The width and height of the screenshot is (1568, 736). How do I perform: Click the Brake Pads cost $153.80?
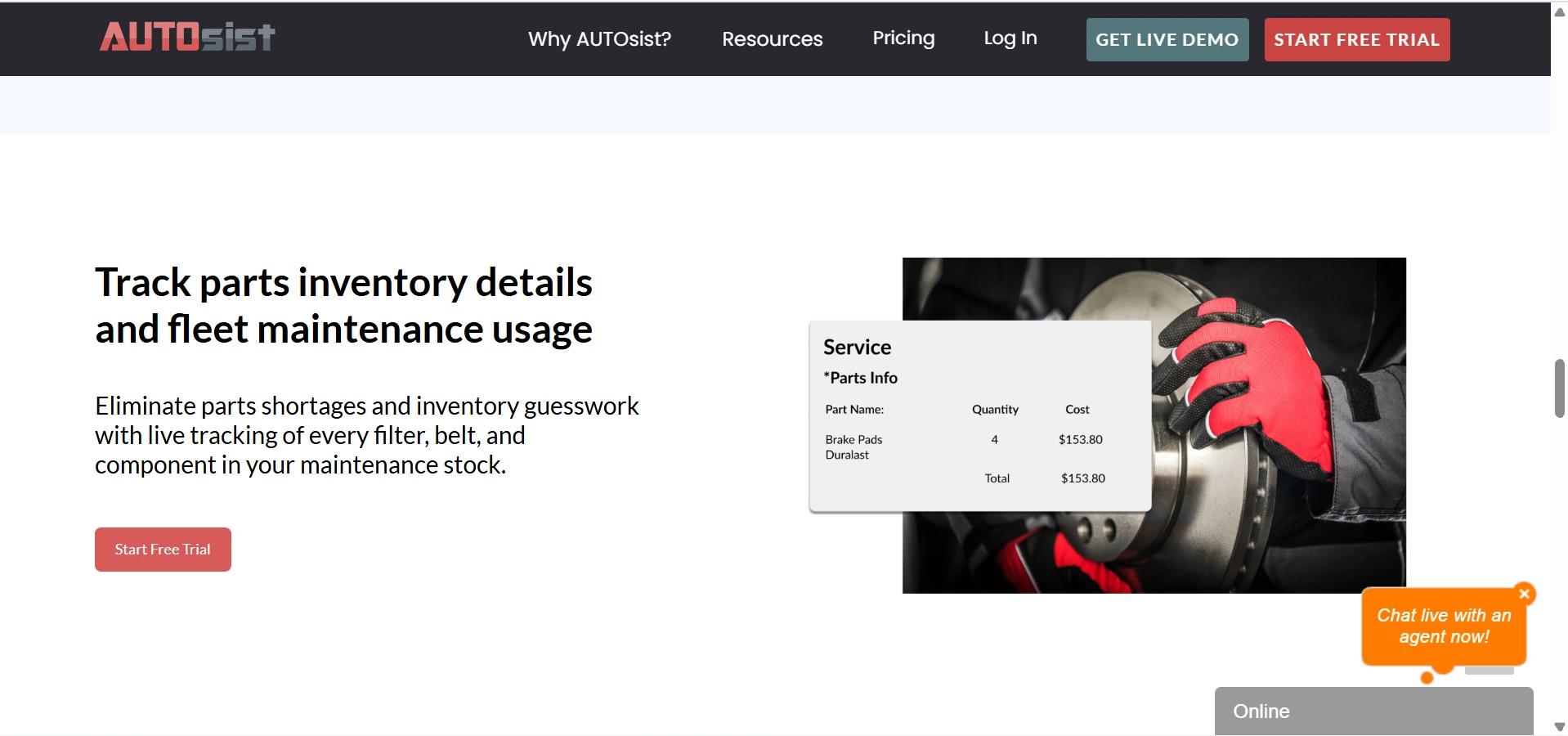(x=1080, y=440)
